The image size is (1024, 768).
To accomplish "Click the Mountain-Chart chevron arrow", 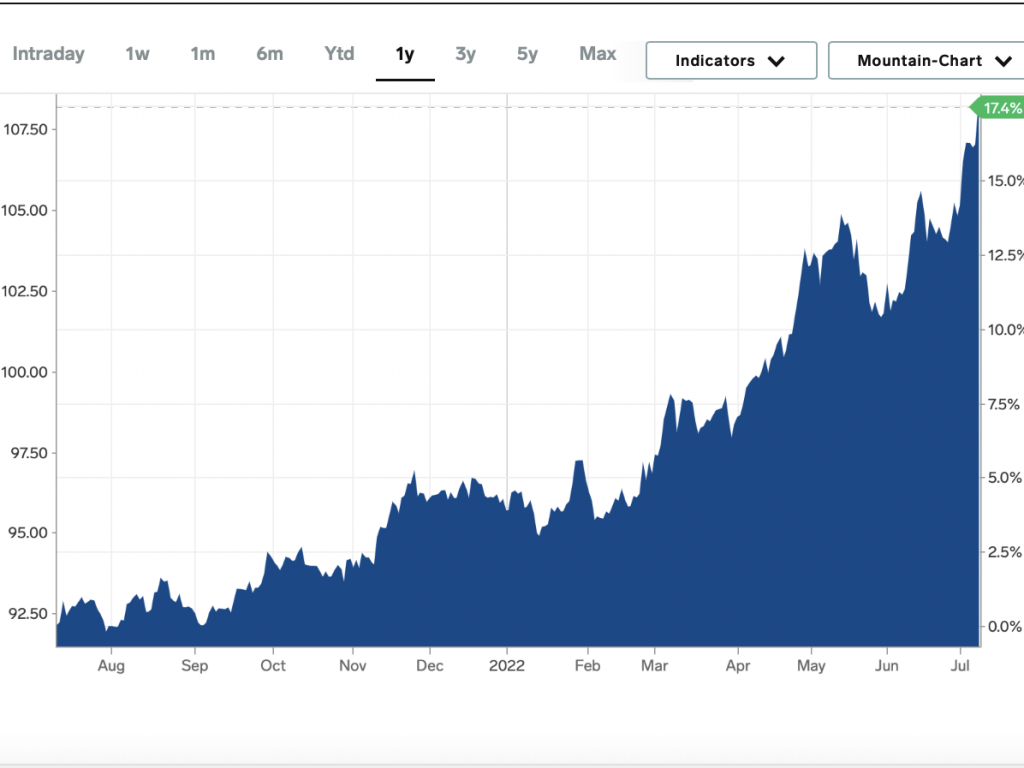I will pyautogui.click(x=1003, y=61).
